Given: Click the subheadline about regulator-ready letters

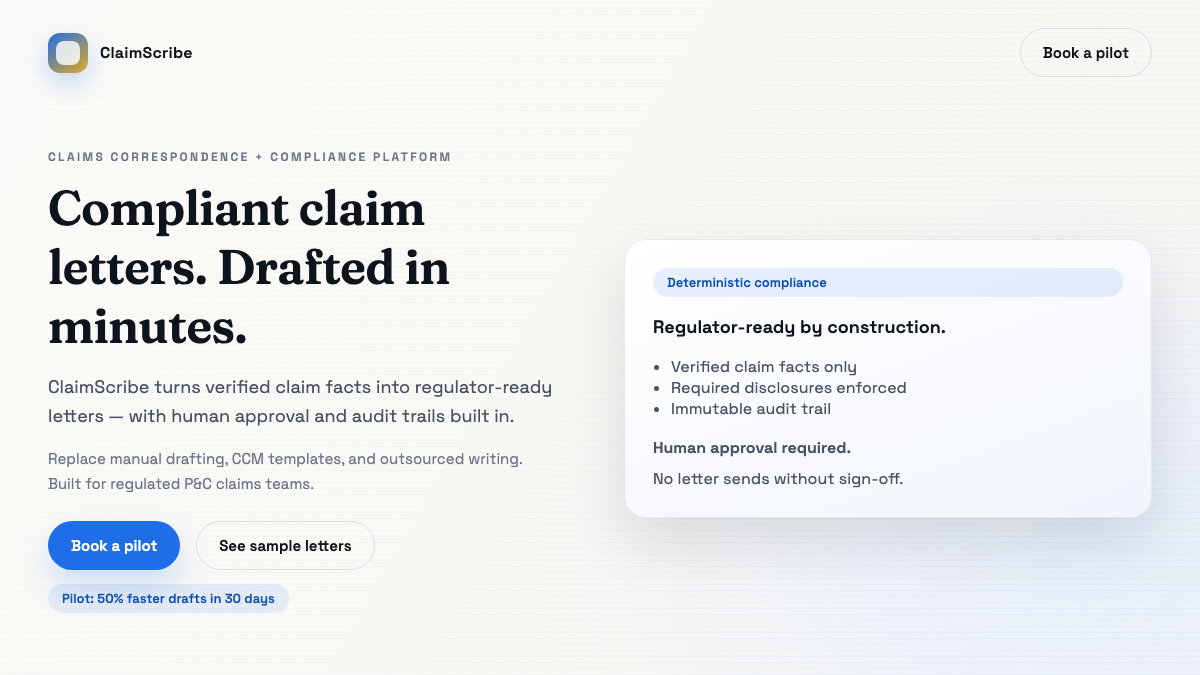Looking at the screenshot, I should pos(300,401).
